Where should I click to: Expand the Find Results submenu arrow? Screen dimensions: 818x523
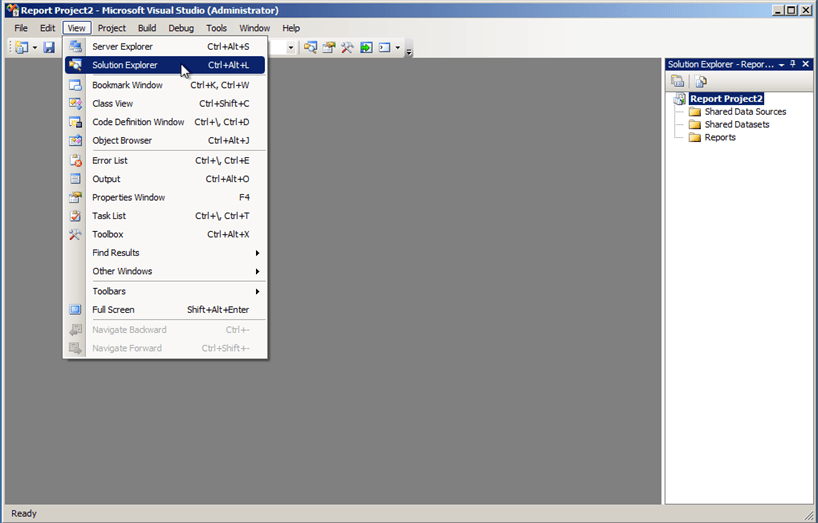(x=257, y=253)
